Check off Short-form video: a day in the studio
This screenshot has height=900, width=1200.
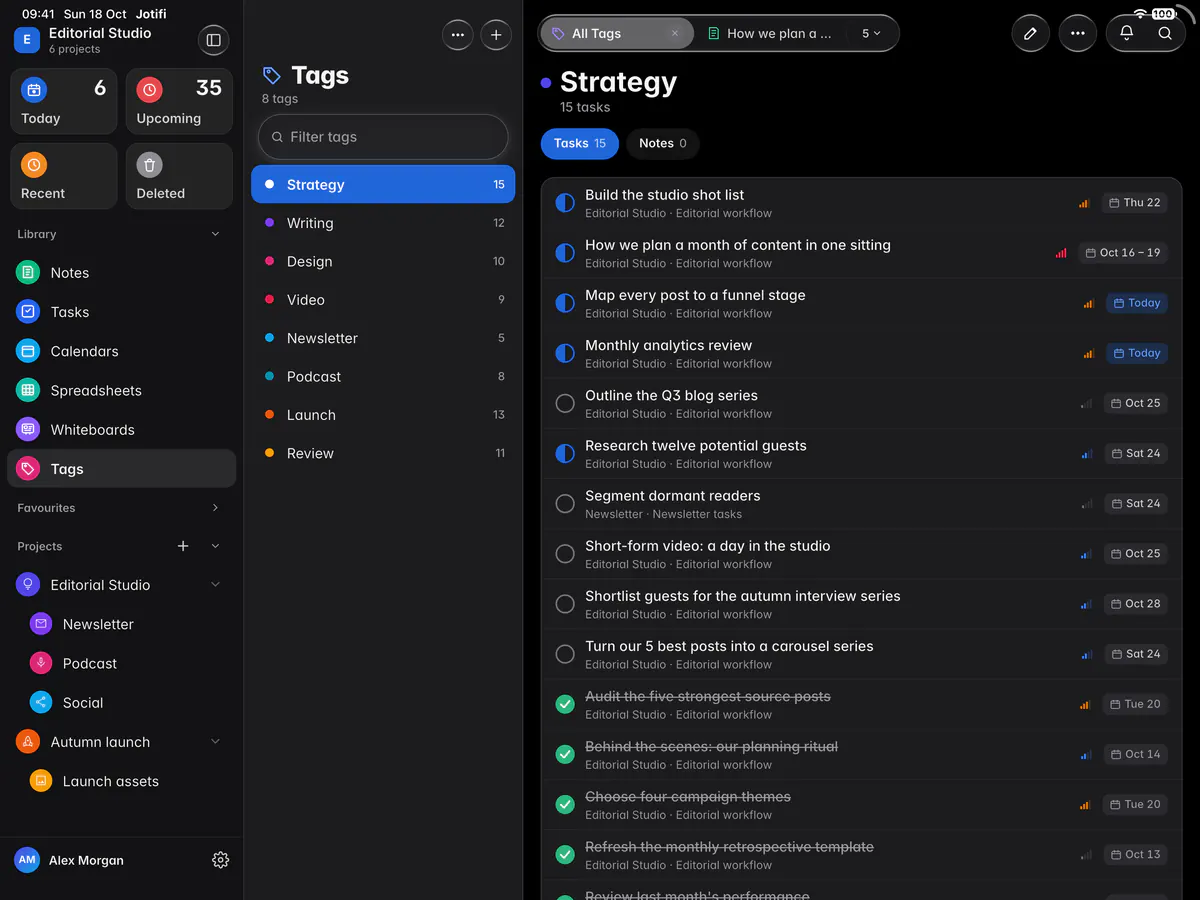[565, 553]
